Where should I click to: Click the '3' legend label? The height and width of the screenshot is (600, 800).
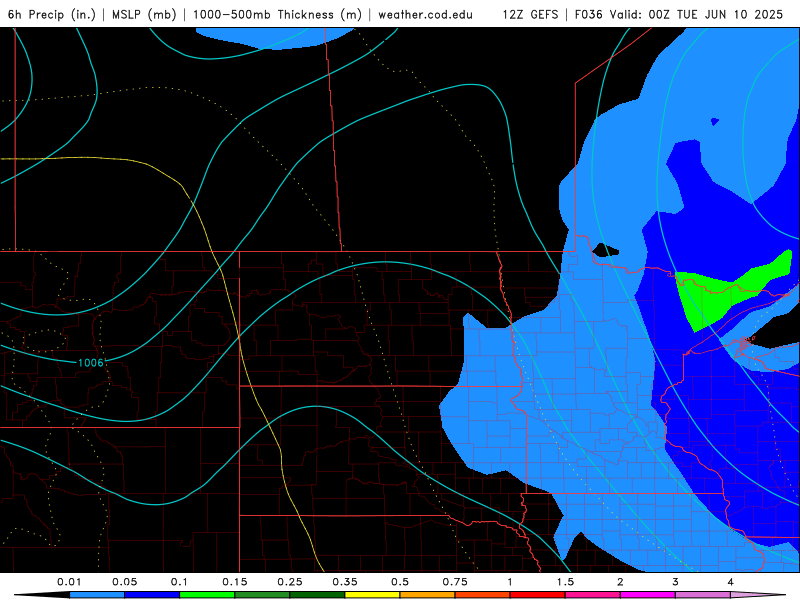[x=675, y=582]
